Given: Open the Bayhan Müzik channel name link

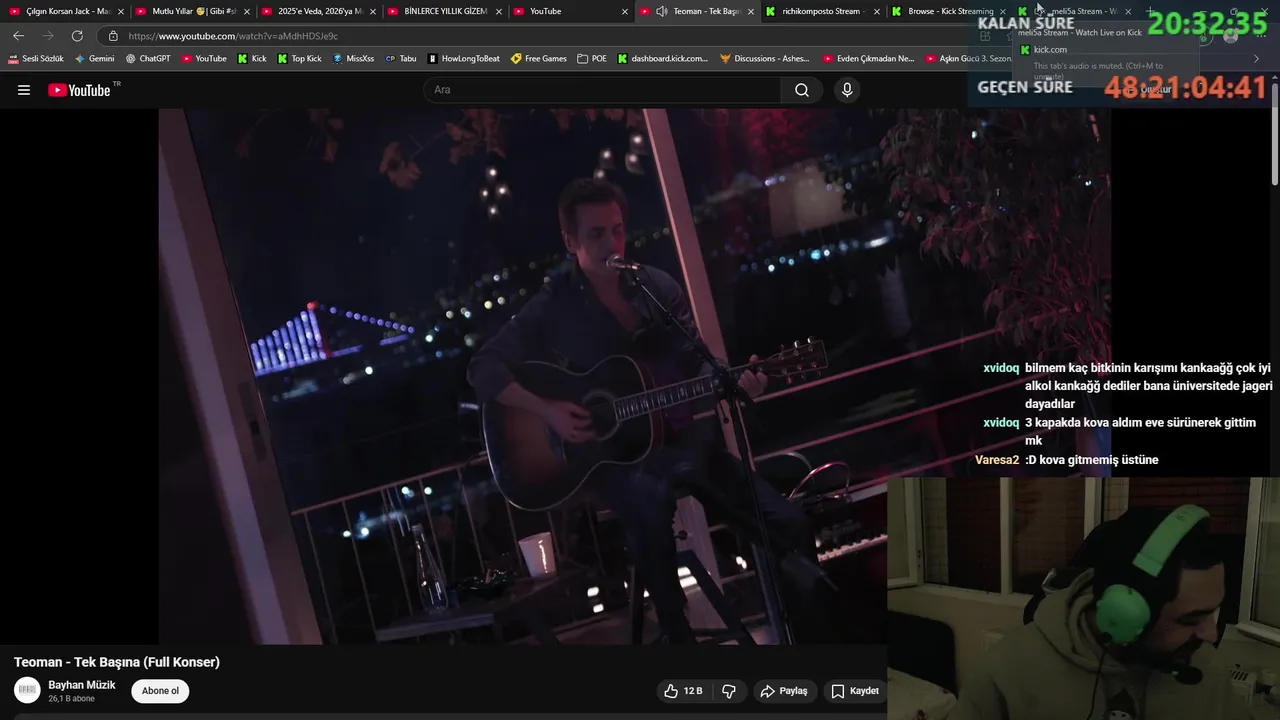Looking at the screenshot, I should pos(82,685).
